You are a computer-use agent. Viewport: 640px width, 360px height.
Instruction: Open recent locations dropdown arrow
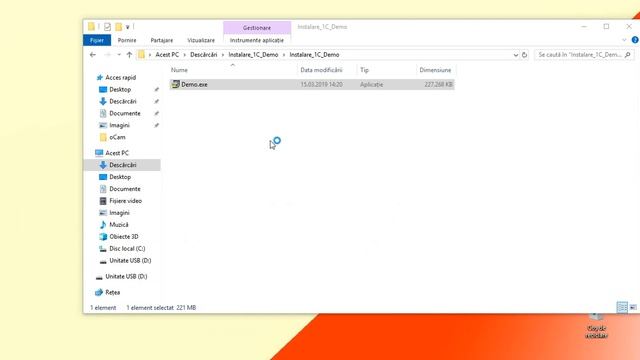[119, 55]
